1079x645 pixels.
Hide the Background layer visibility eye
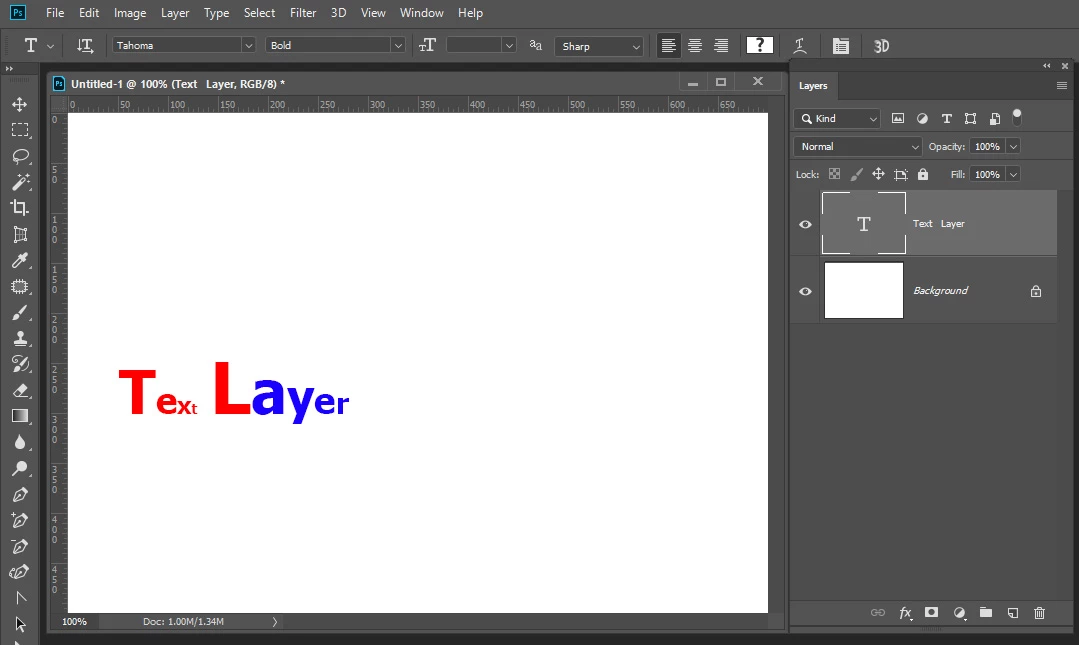804,291
